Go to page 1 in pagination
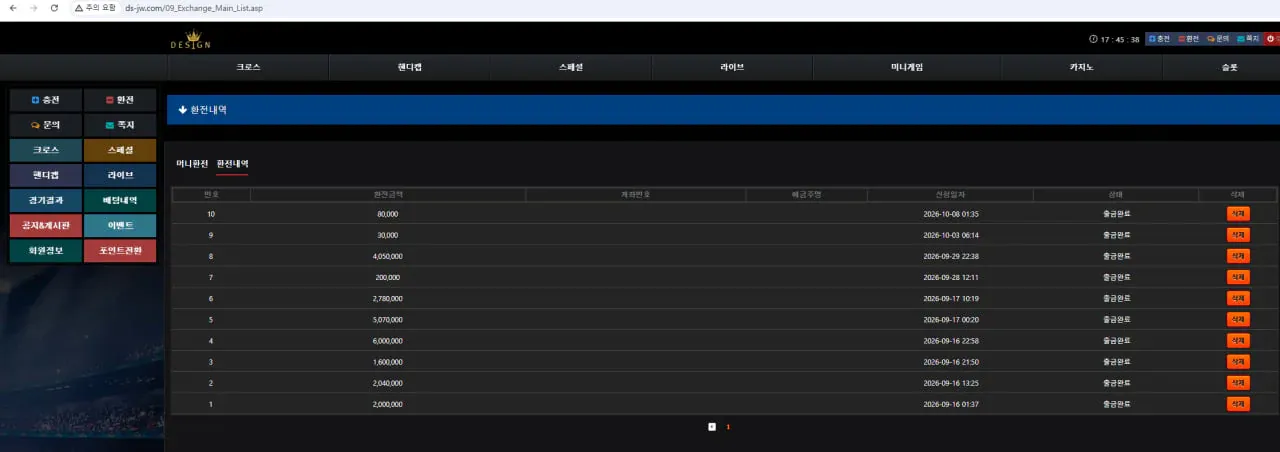1280x452 pixels. tap(728, 427)
